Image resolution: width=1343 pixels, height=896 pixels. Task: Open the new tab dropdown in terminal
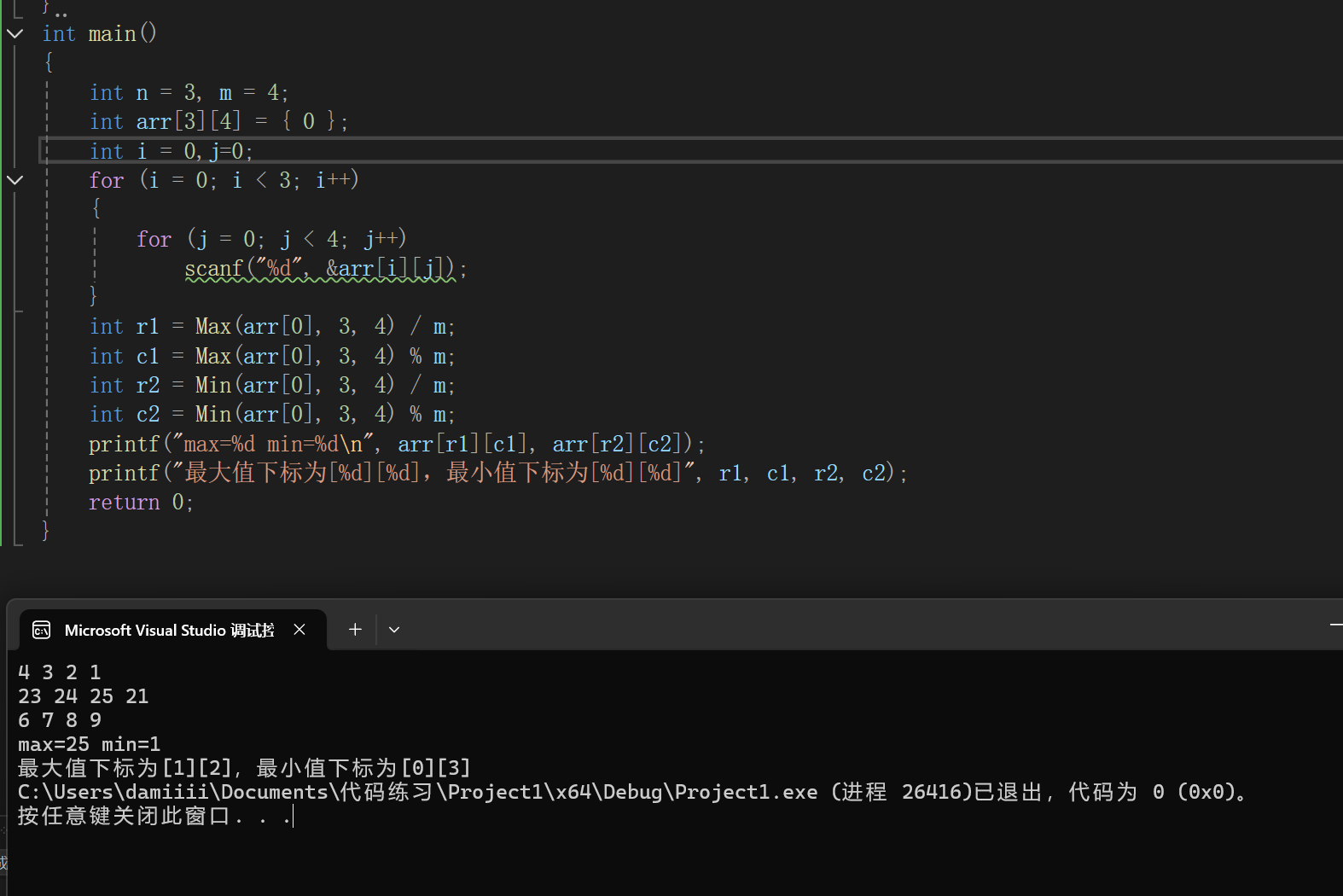tap(394, 630)
